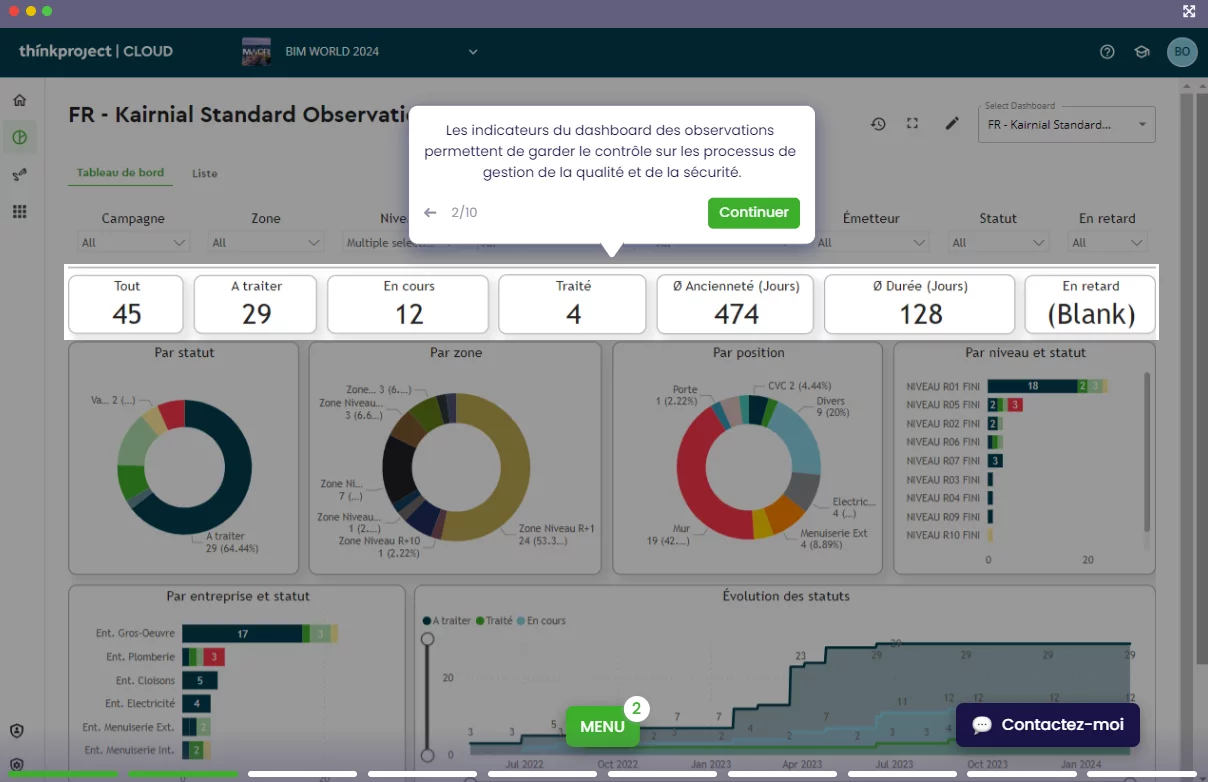Click the Home icon in the sidebar
Viewport: 1208px width, 782px height.
[x=20, y=100]
